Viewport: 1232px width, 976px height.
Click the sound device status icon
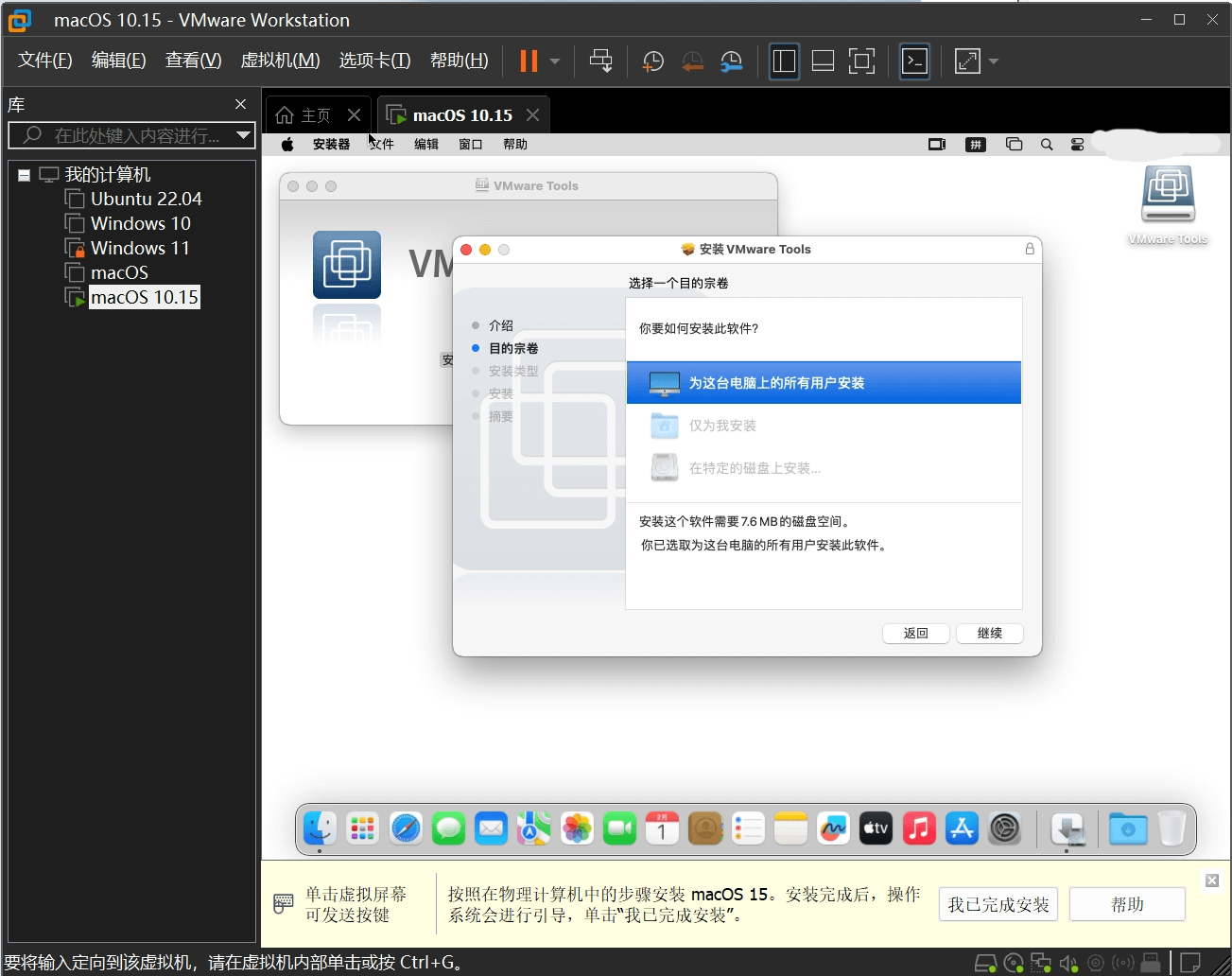click(x=1068, y=964)
